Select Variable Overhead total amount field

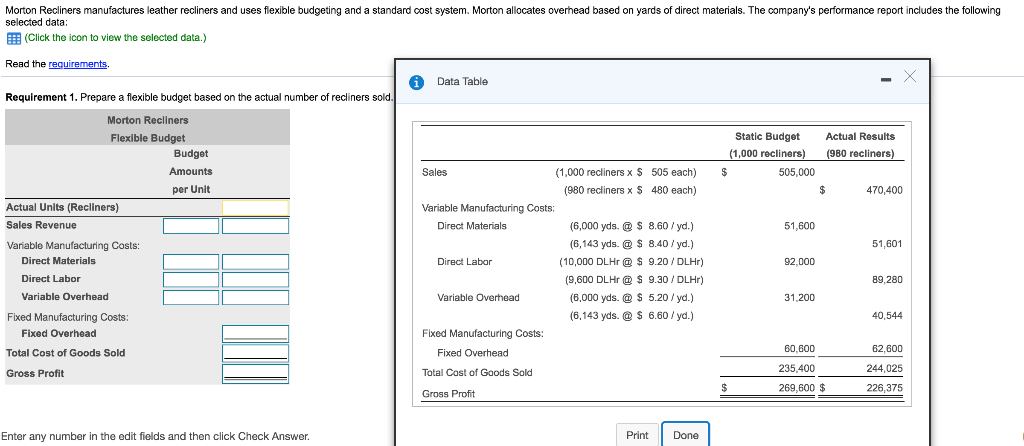pos(255,297)
